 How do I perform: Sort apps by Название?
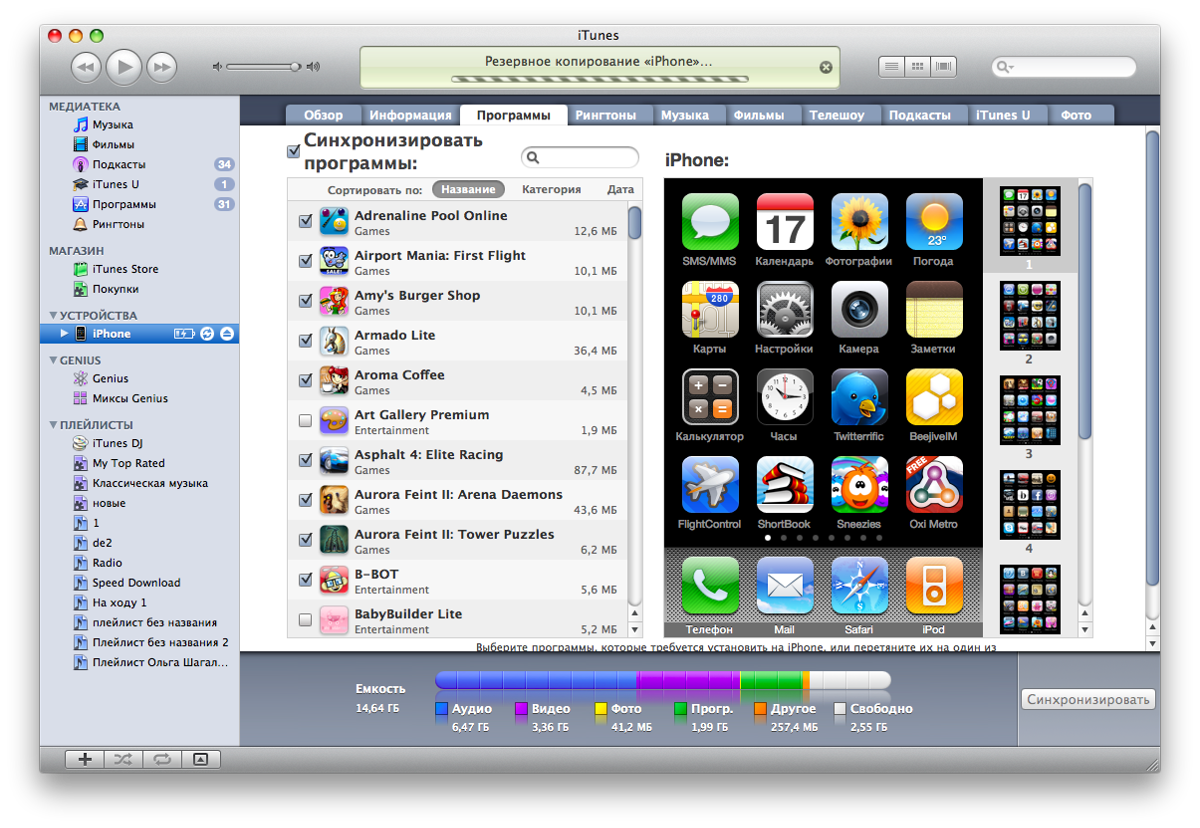[468, 189]
